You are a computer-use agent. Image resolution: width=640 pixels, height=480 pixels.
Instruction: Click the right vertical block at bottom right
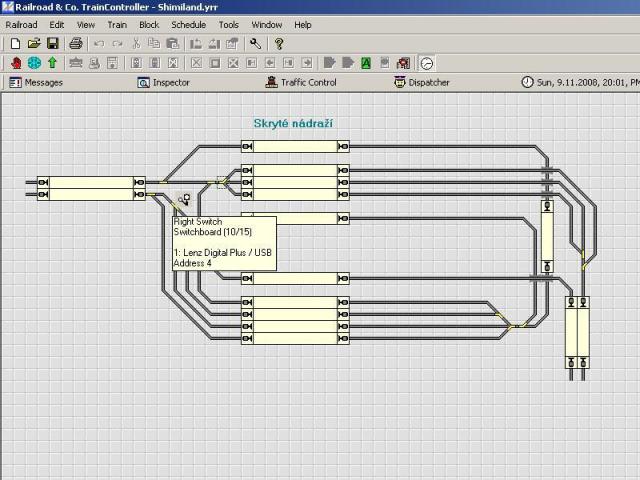point(584,333)
